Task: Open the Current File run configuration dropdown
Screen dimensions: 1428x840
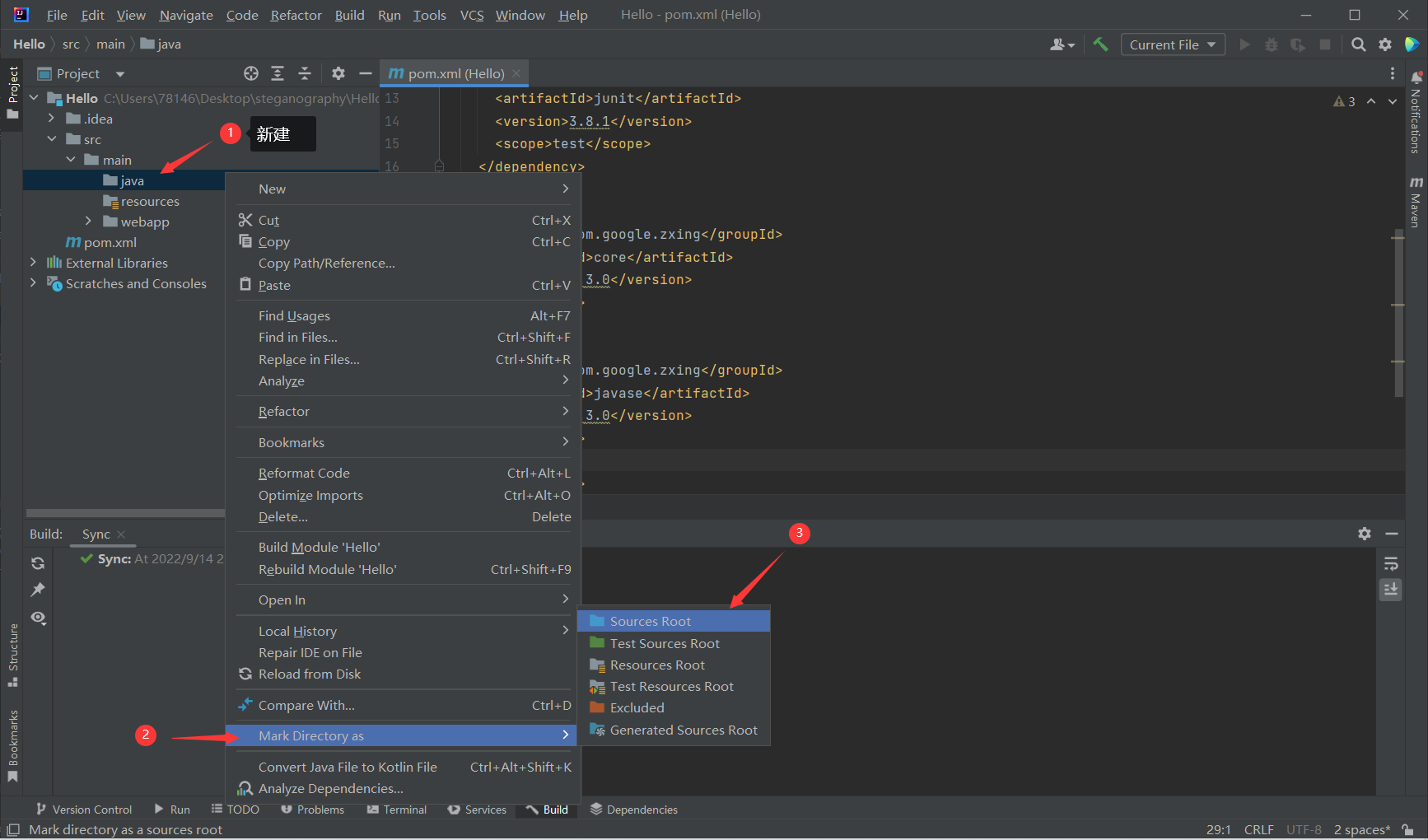Action: (1173, 44)
